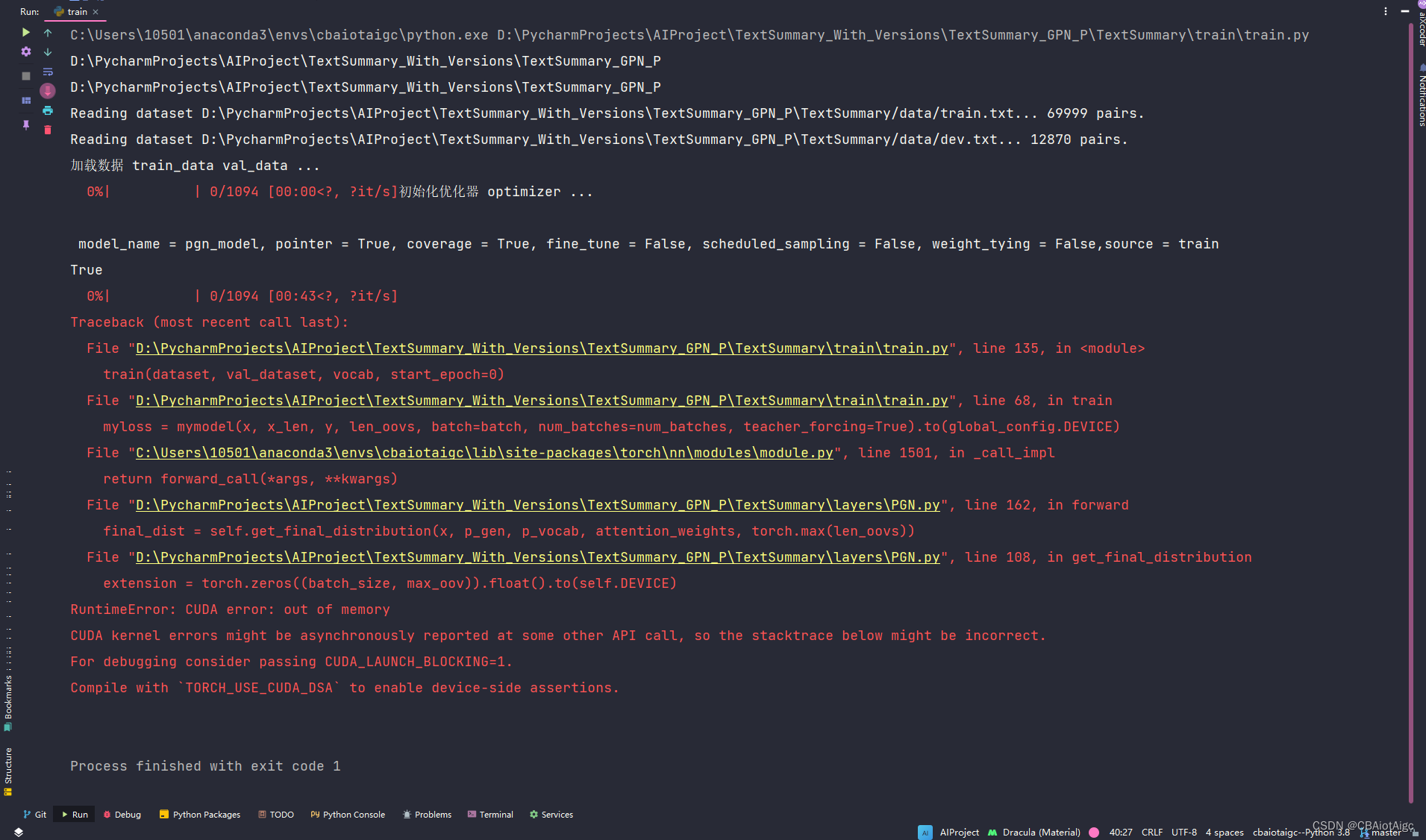Open the print console option
The height and width of the screenshot is (840, 1426).
click(x=48, y=110)
